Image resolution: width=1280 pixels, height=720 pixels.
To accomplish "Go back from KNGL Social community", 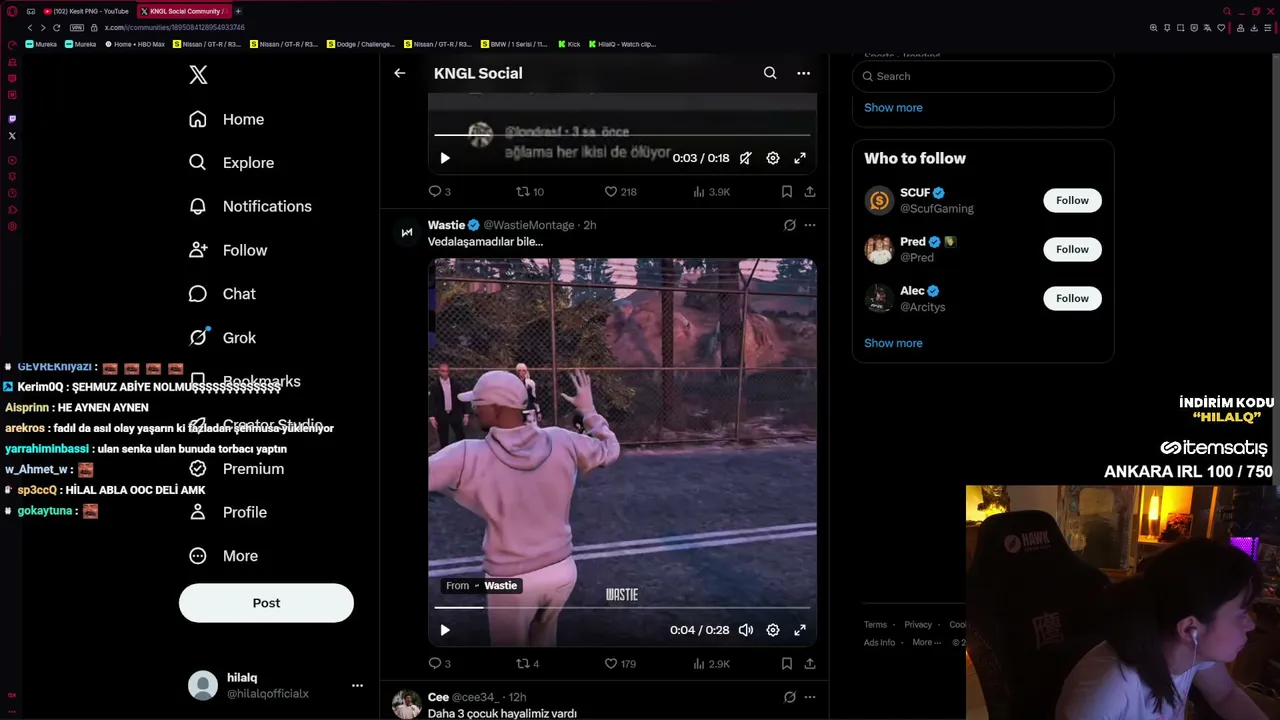I will pos(400,73).
